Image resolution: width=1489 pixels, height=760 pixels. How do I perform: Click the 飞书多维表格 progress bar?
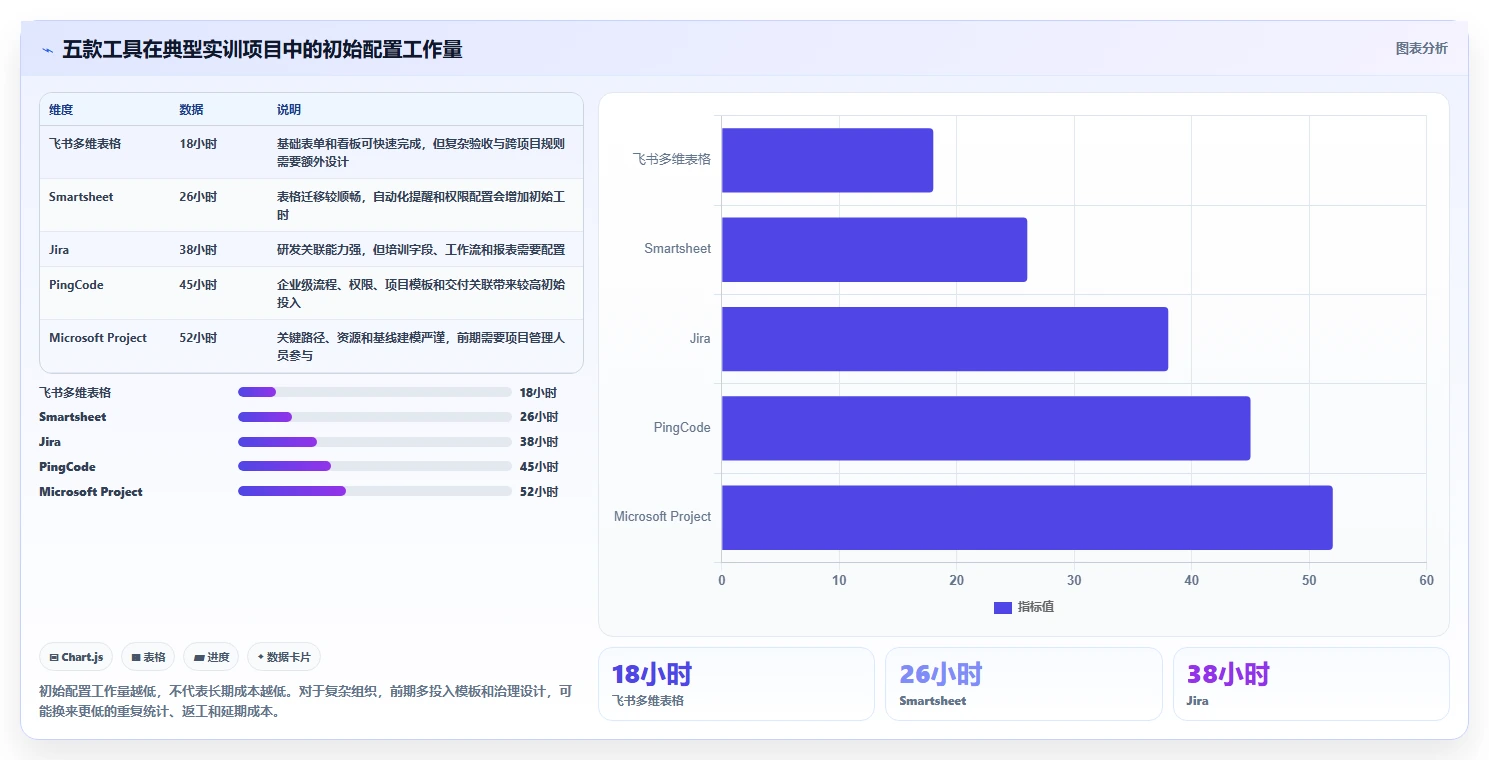pyautogui.click(x=375, y=392)
